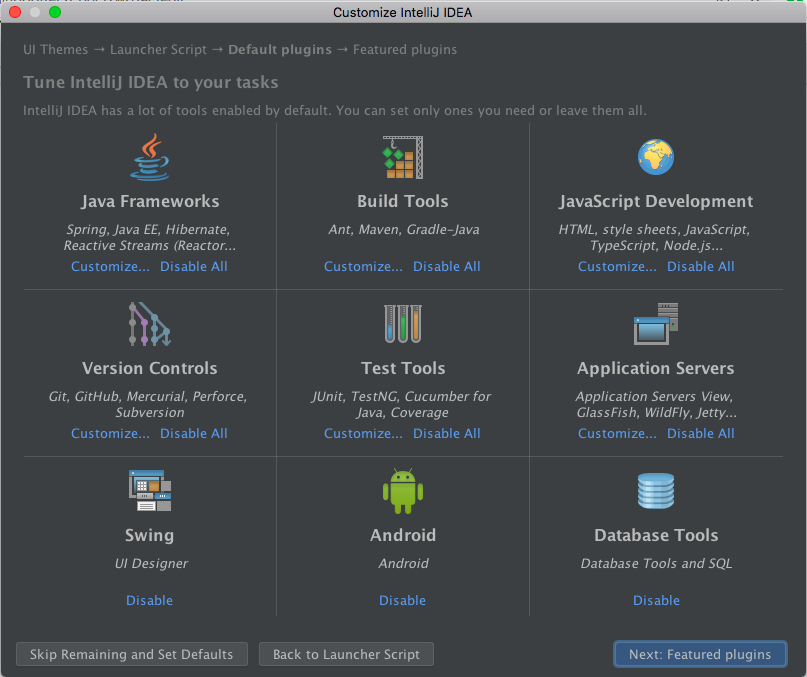Click the Test Tools test tubes icon
The width and height of the screenshot is (807, 677).
click(x=403, y=324)
